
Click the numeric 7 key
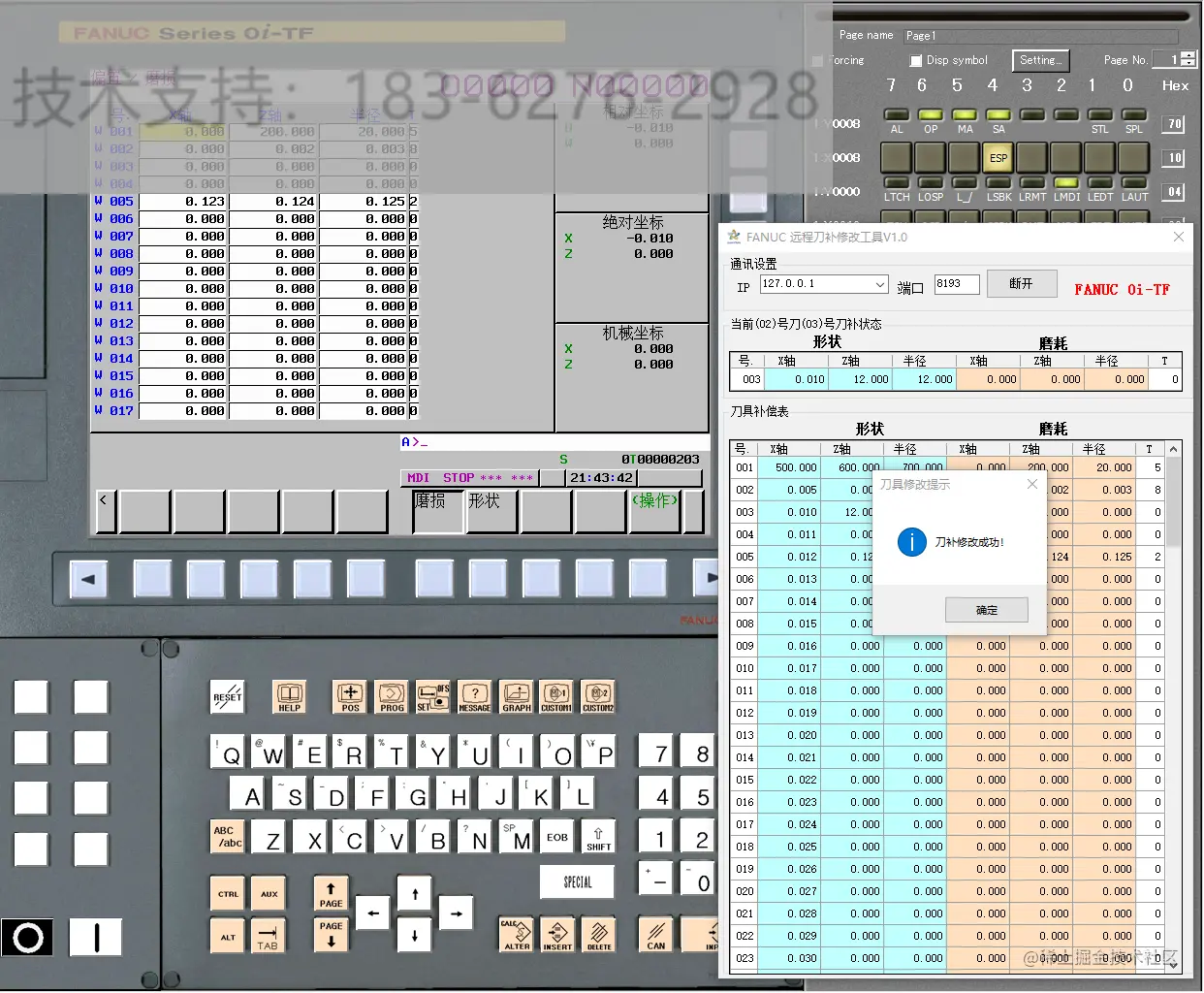pyautogui.click(x=657, y=753)
